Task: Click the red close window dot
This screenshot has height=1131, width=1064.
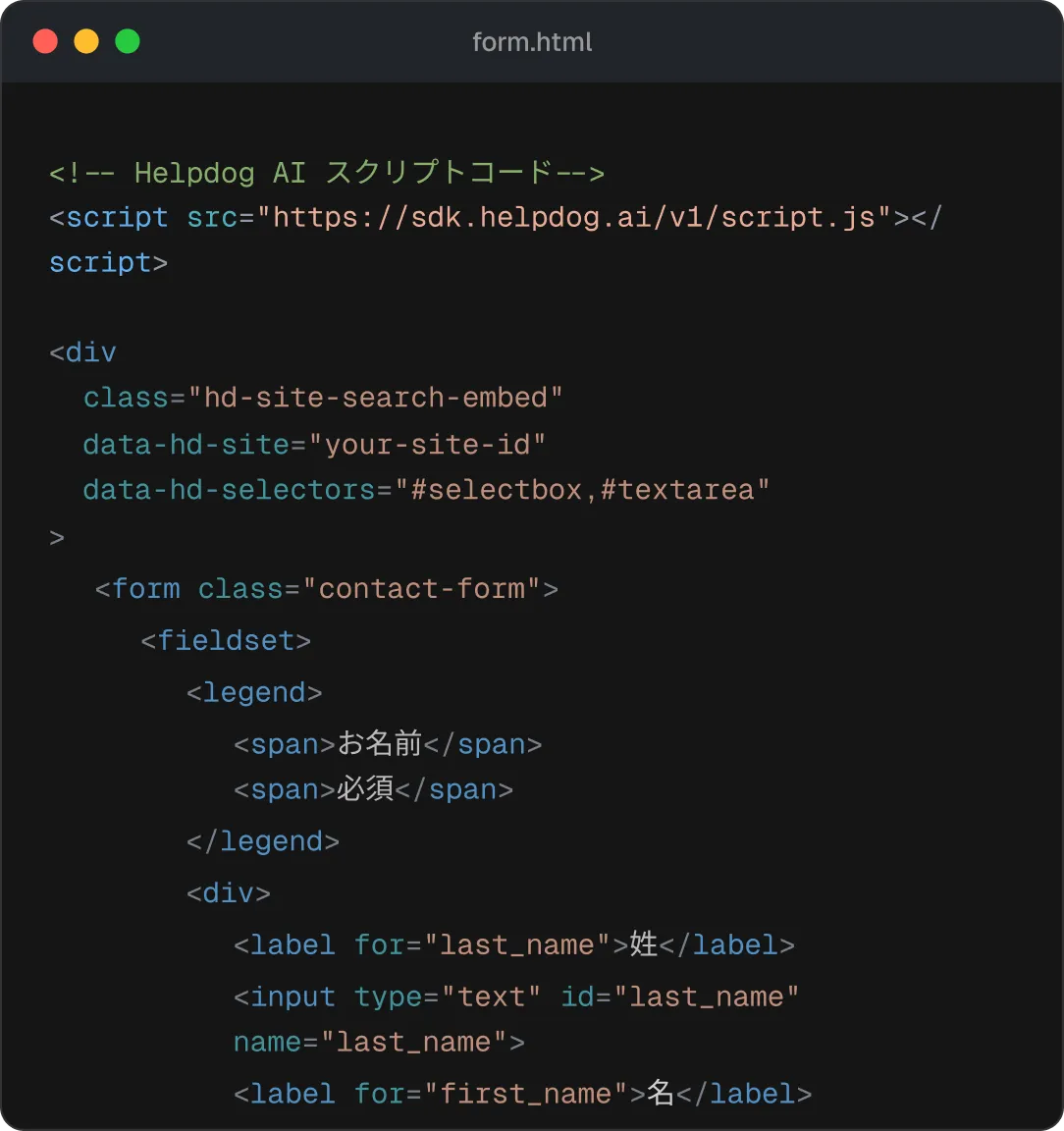Action: [x=45, y=41]
